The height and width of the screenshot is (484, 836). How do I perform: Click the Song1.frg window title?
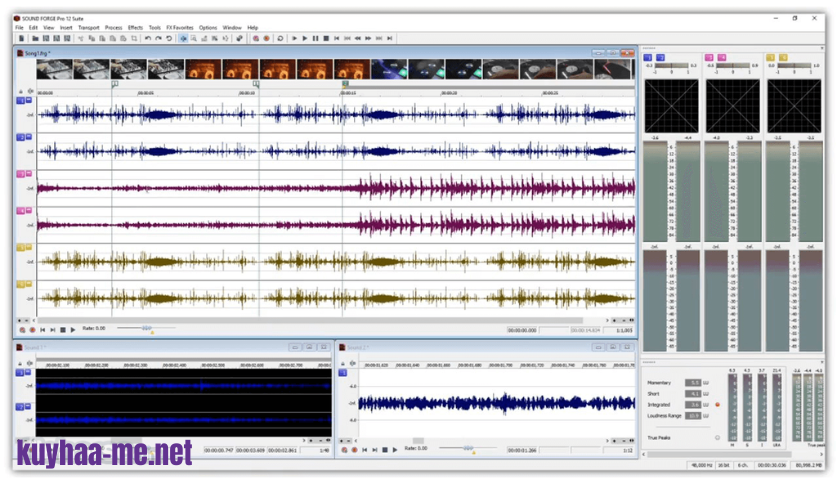tap(37, 53)
